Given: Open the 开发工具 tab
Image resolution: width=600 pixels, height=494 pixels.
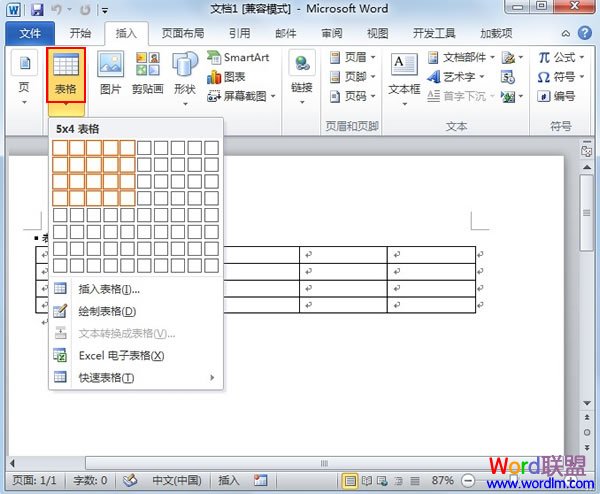Looking at the screenshot, I should [x=434, y=34].
